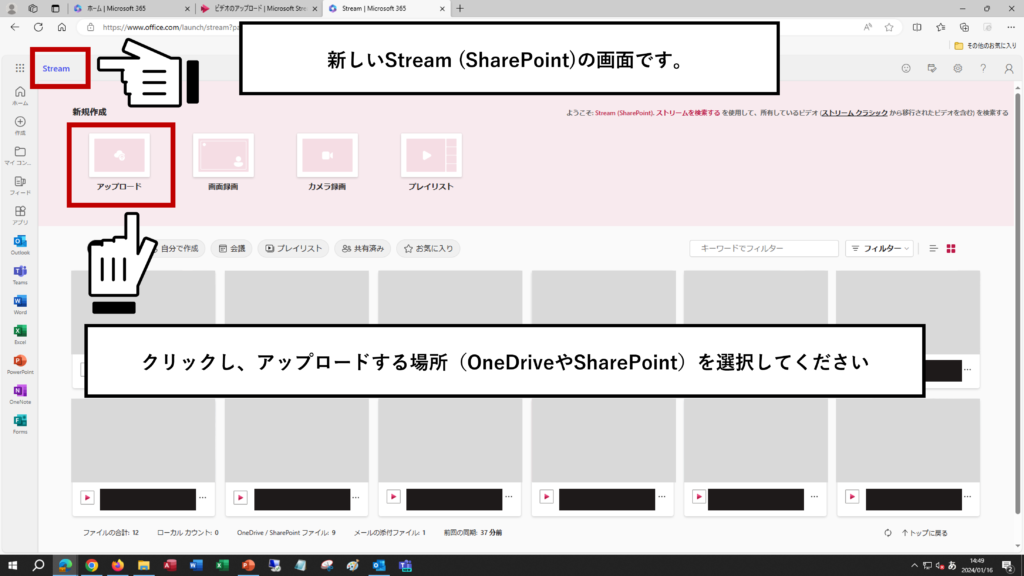Open the feedback smiley icon

click(x=906, y=68)
